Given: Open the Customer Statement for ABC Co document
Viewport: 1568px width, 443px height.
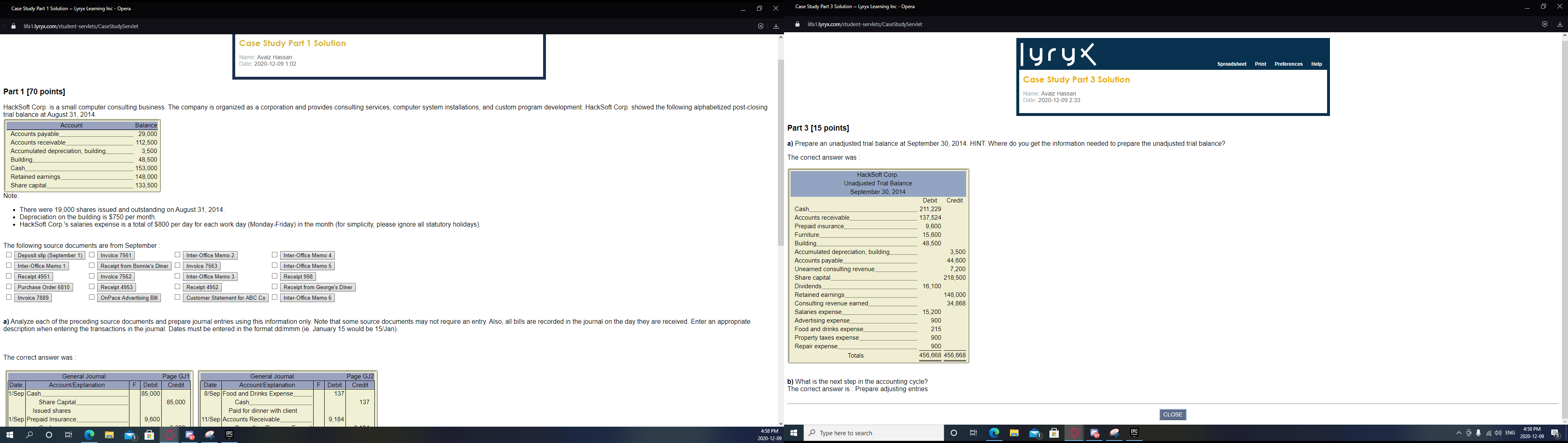Looking at the screenshot, I should tap(225, 298).
